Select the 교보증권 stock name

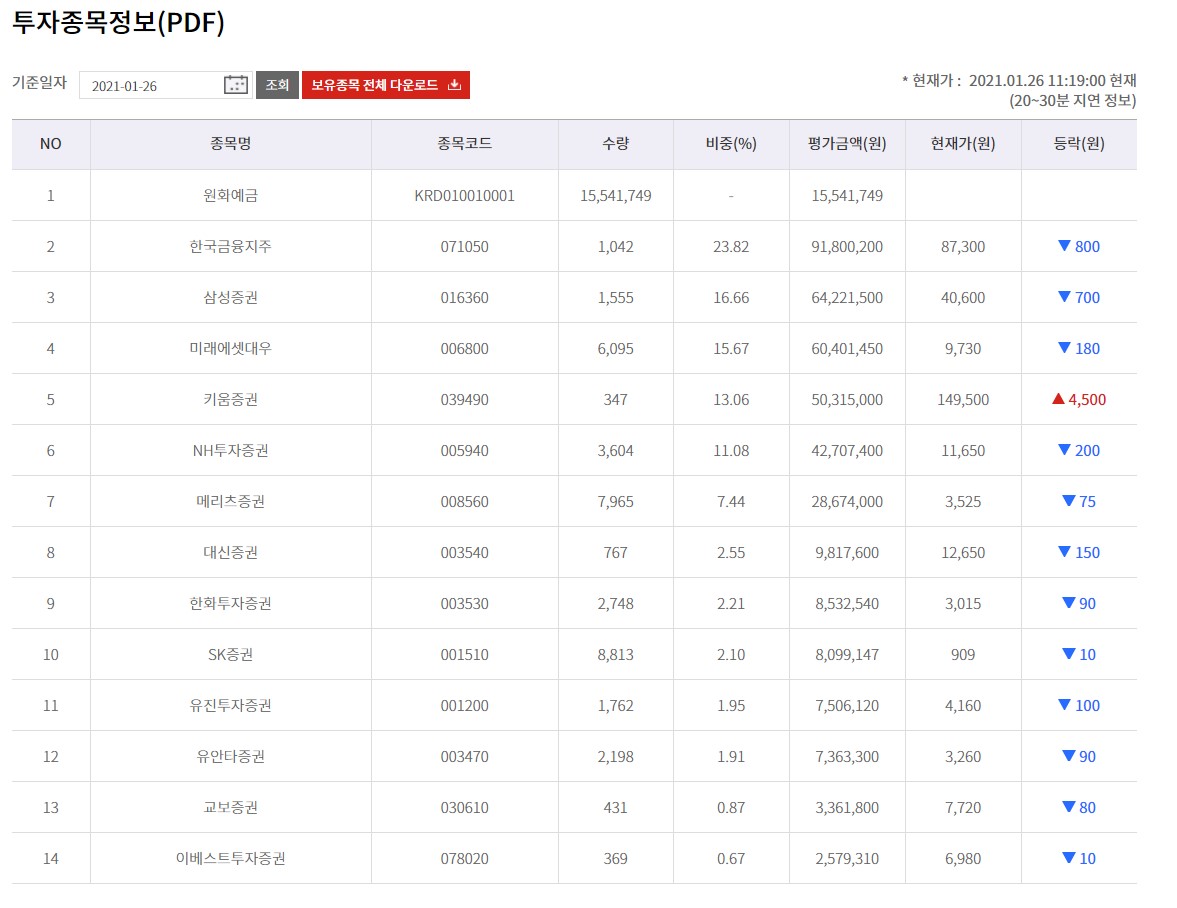tap(230, 807)
